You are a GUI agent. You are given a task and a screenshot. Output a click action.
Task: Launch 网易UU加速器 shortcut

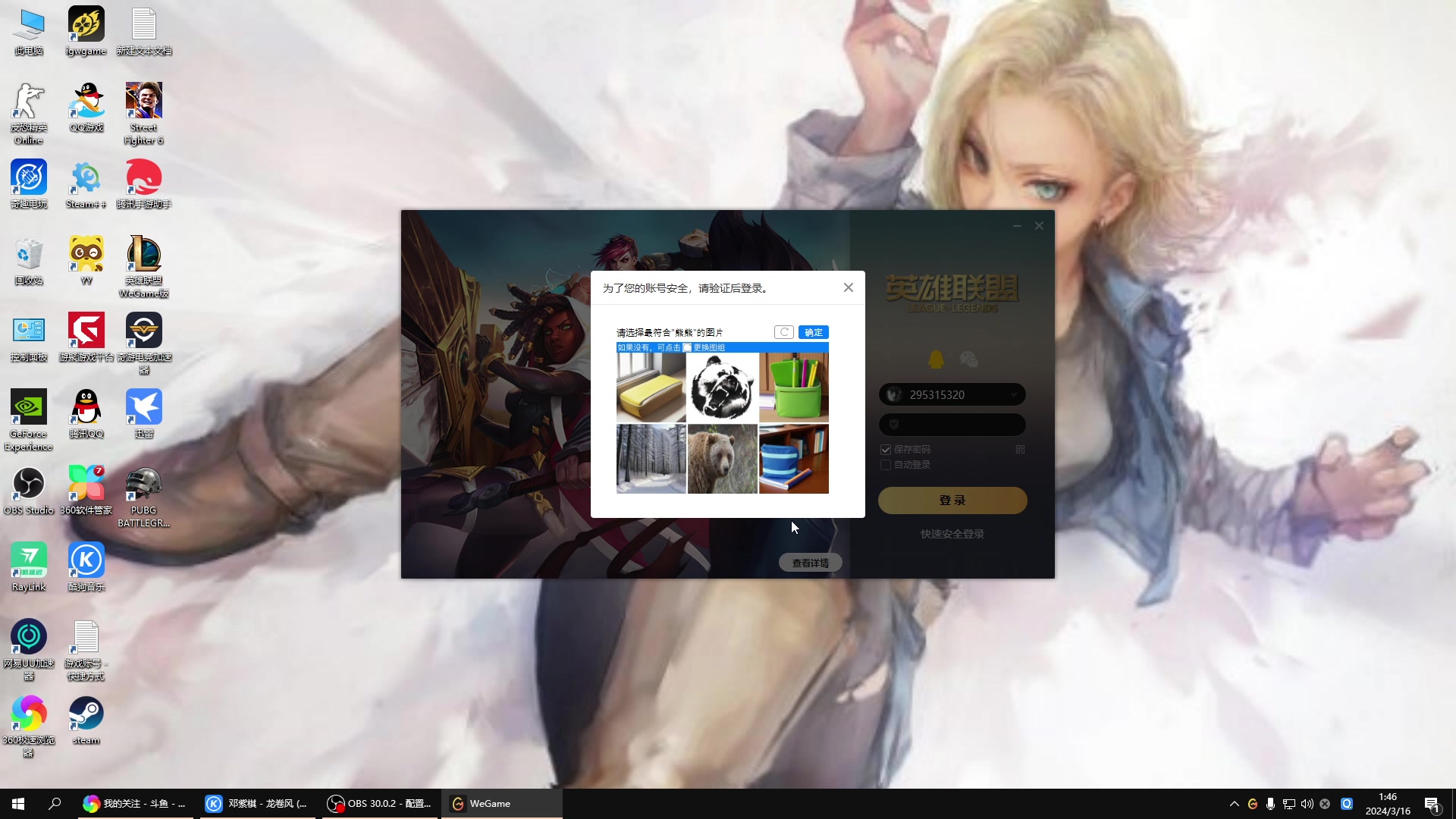[x=29, y=651]
